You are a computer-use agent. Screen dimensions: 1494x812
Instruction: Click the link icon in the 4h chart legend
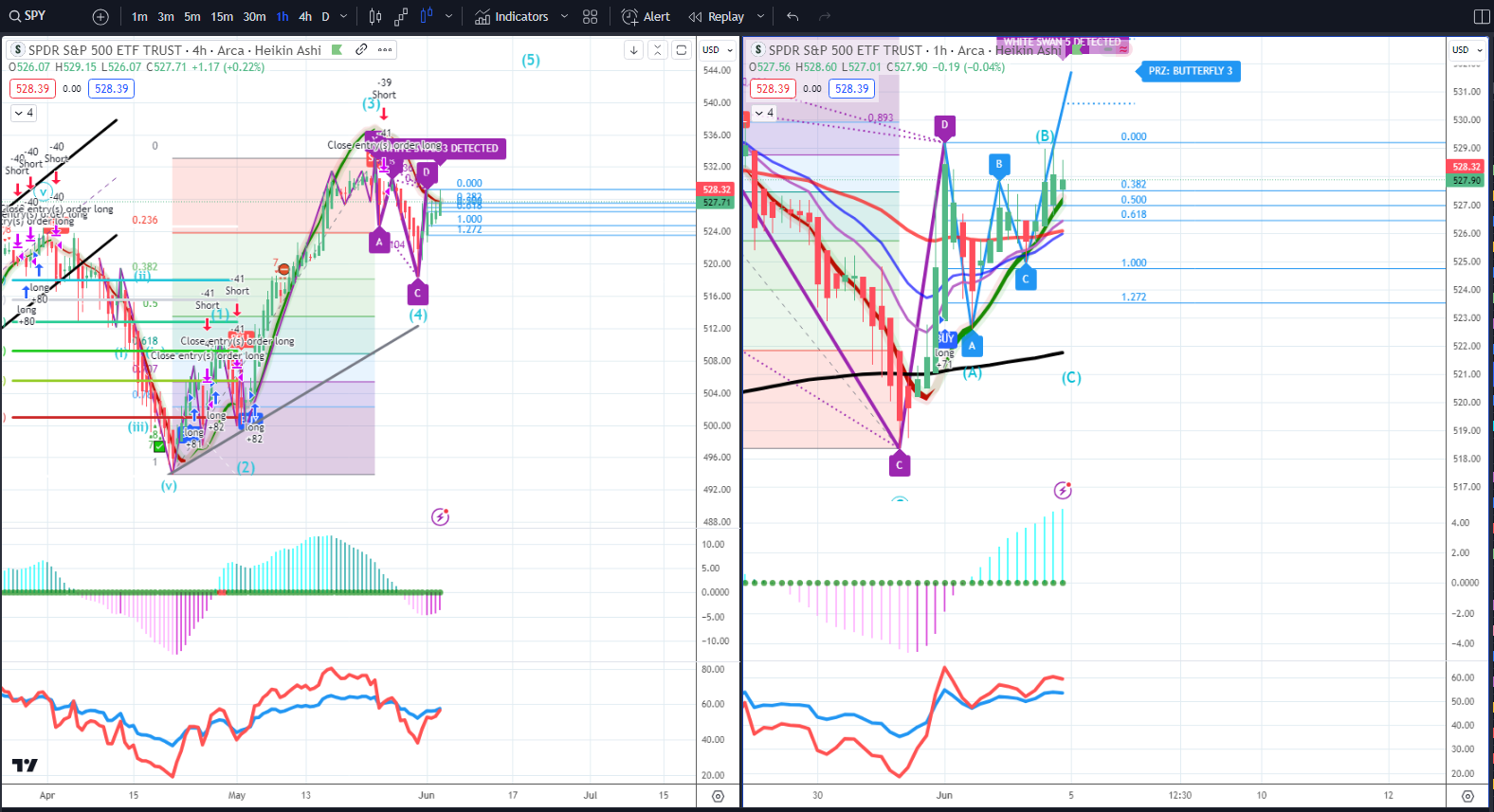(361, 49)
